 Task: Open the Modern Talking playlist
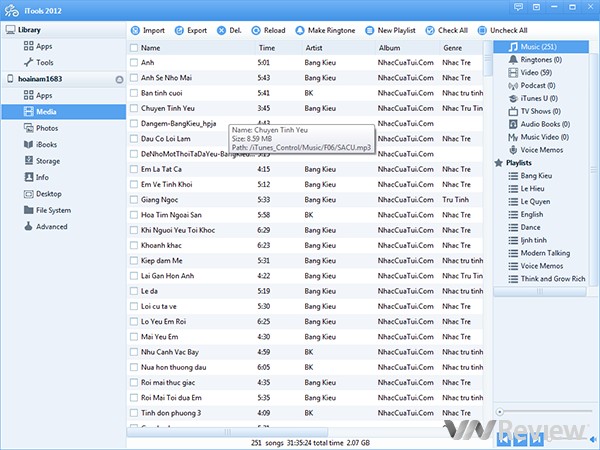[539, 253]
